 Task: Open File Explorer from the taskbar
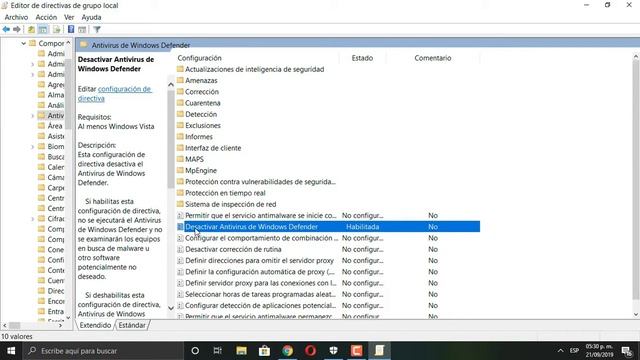pos(241,351)
